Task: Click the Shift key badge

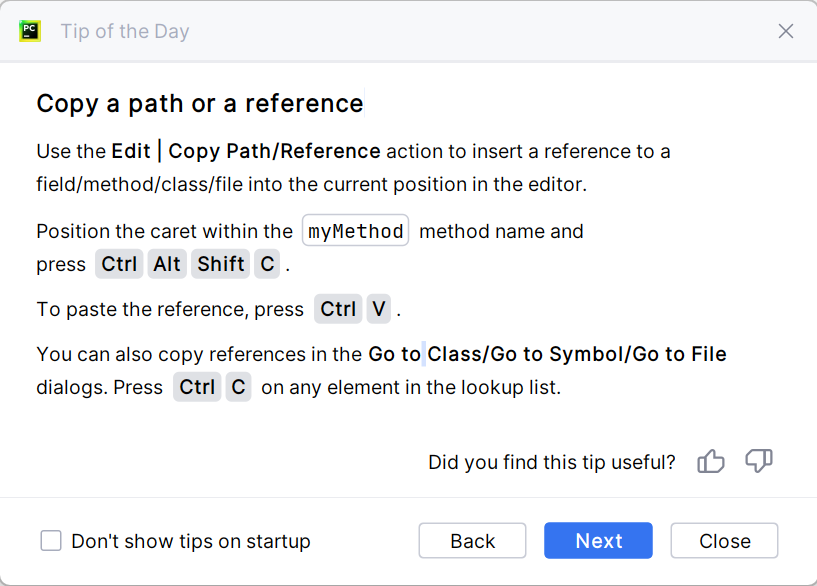Action: coord(220,264)
